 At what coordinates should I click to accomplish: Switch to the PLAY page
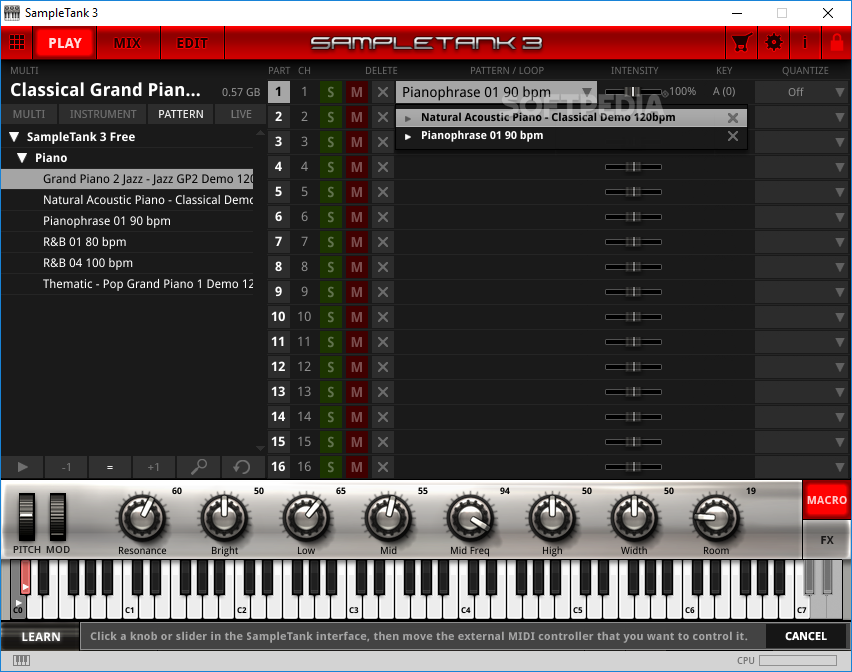point(65,43)
